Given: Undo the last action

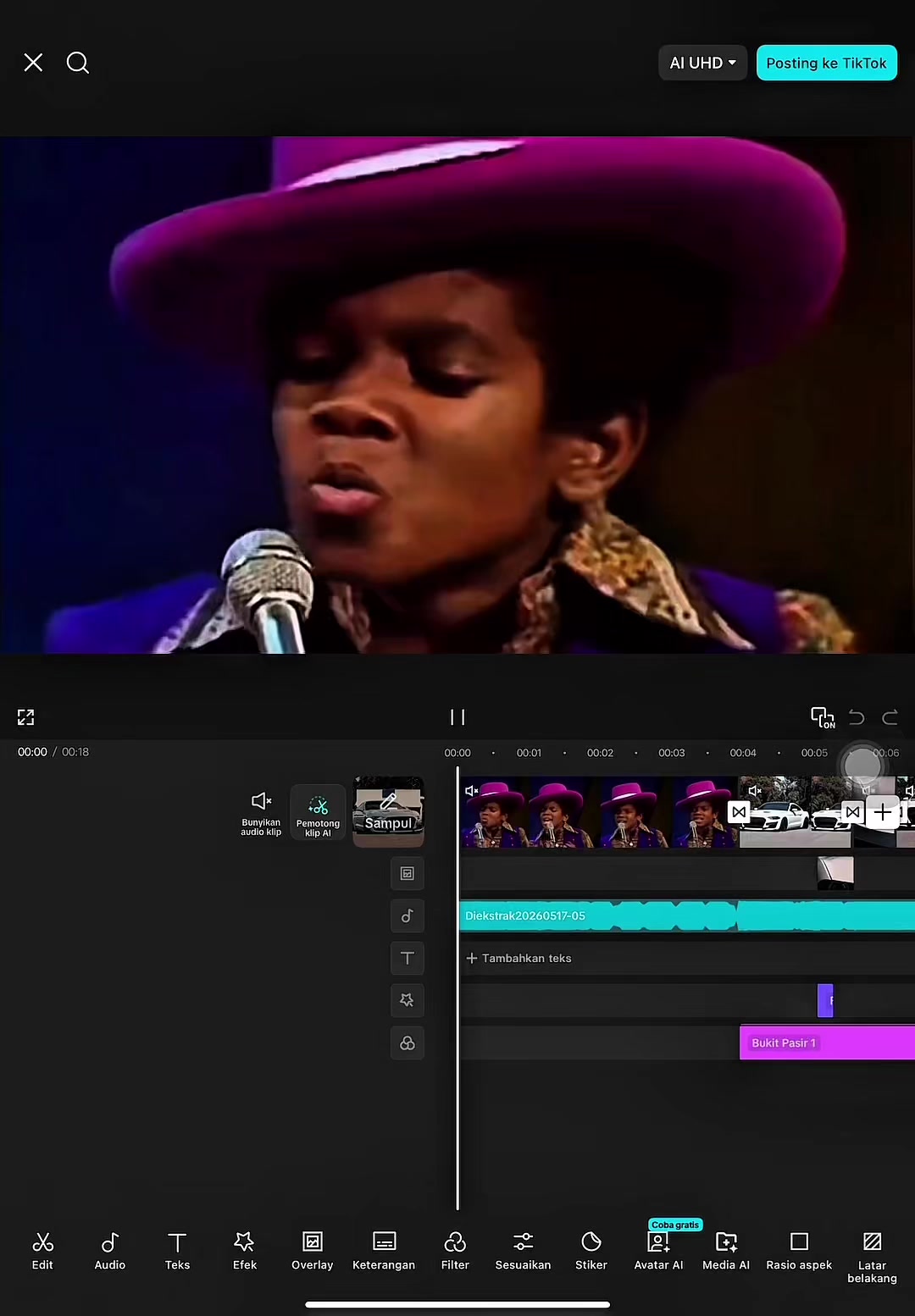Looking at the screenshot, I should click(x=857, y=717).
